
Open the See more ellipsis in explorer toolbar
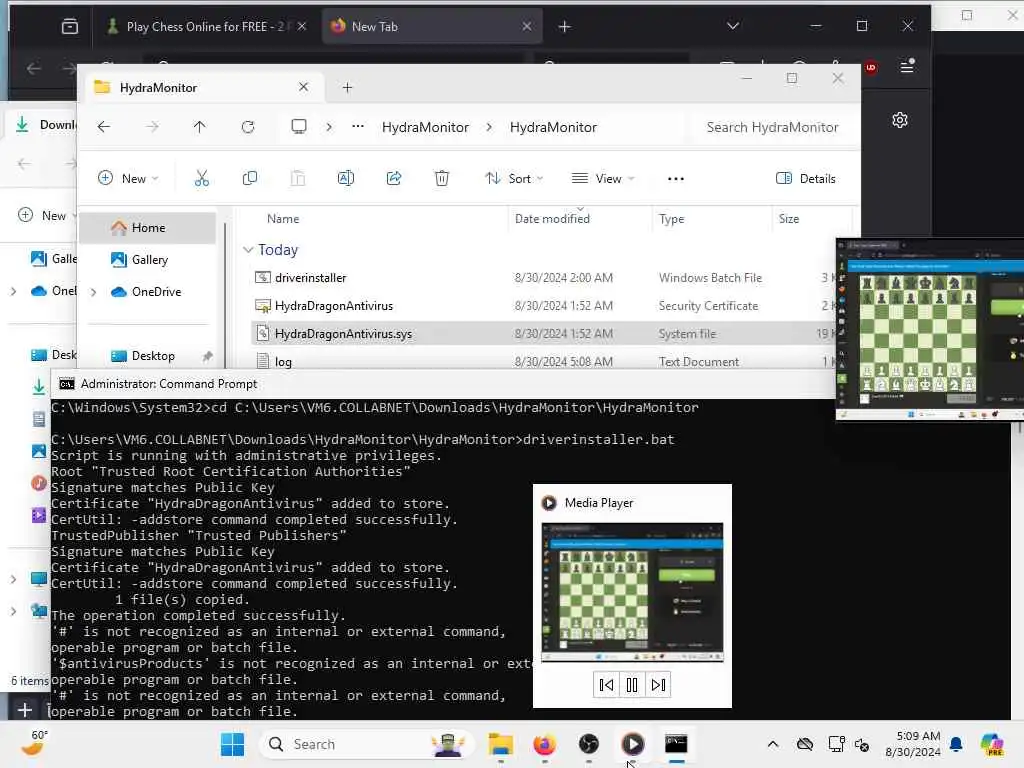[676, 178]
